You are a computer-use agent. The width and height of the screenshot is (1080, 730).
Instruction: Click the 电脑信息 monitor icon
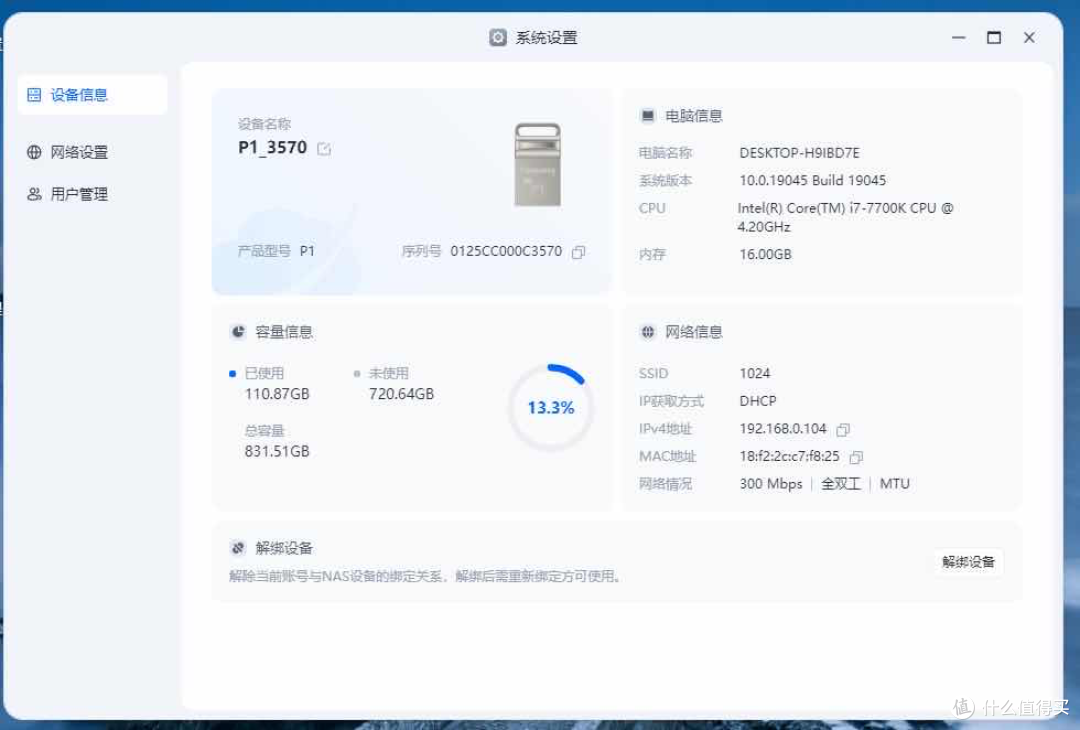pyautogui.click(x=647, y=116)
